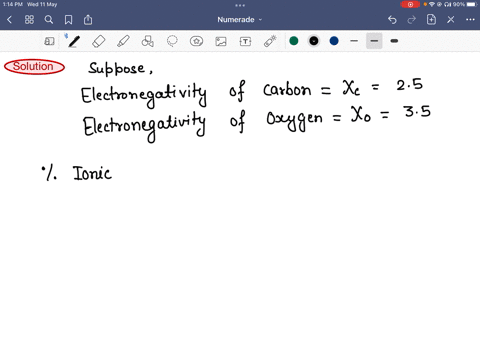480x360 pixels.
Task: Tap the battery indicator in status bar
Action: click(472, 4)
